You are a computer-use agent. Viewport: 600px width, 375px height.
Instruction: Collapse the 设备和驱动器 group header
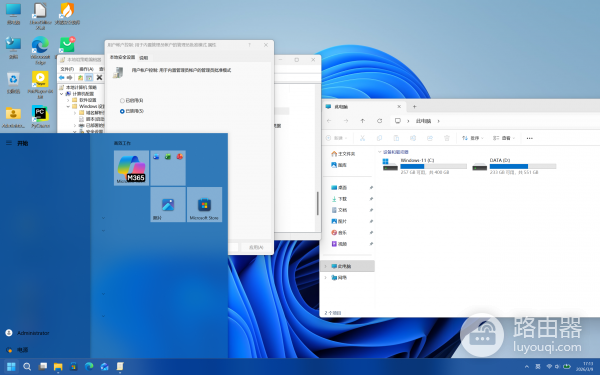(380, 152)
